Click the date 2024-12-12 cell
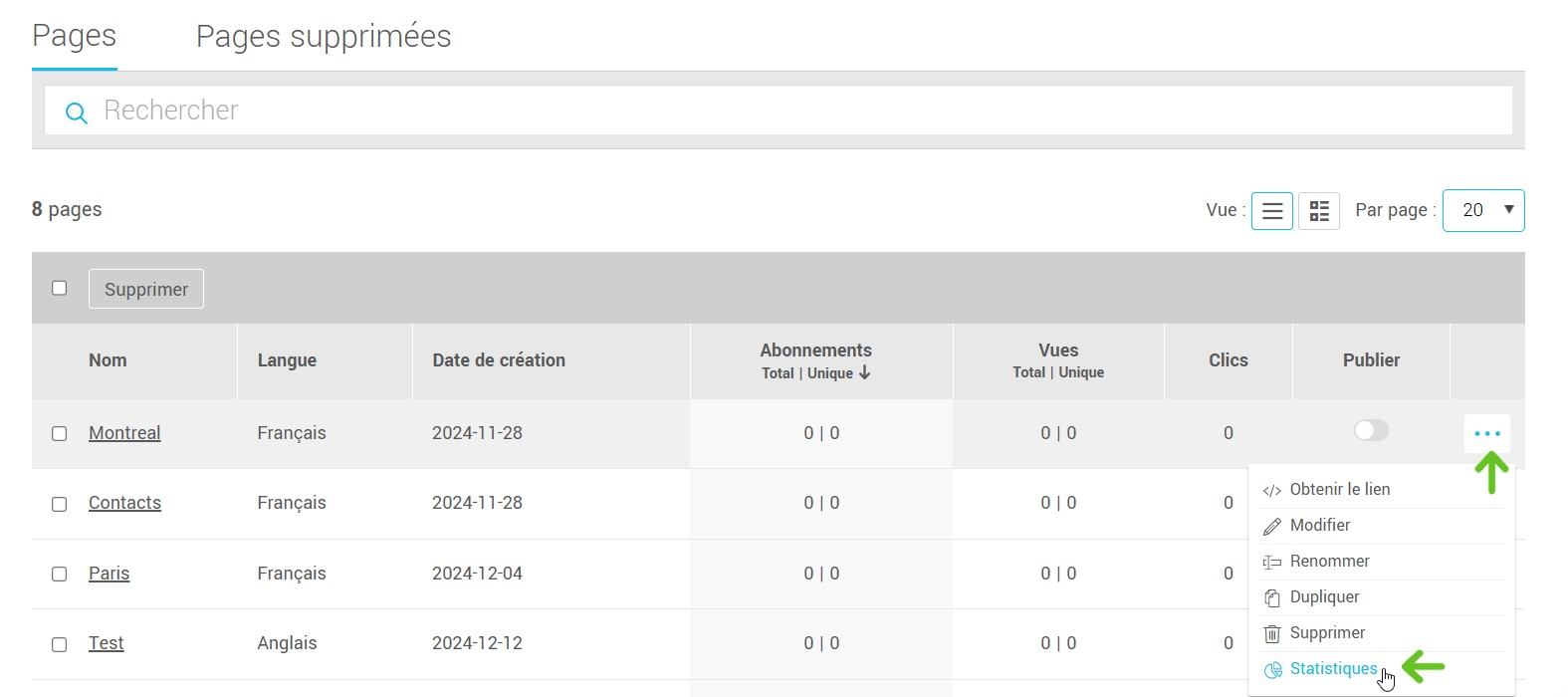The height and width of the screenshot is (697, 1568). (x=477, y=643)
